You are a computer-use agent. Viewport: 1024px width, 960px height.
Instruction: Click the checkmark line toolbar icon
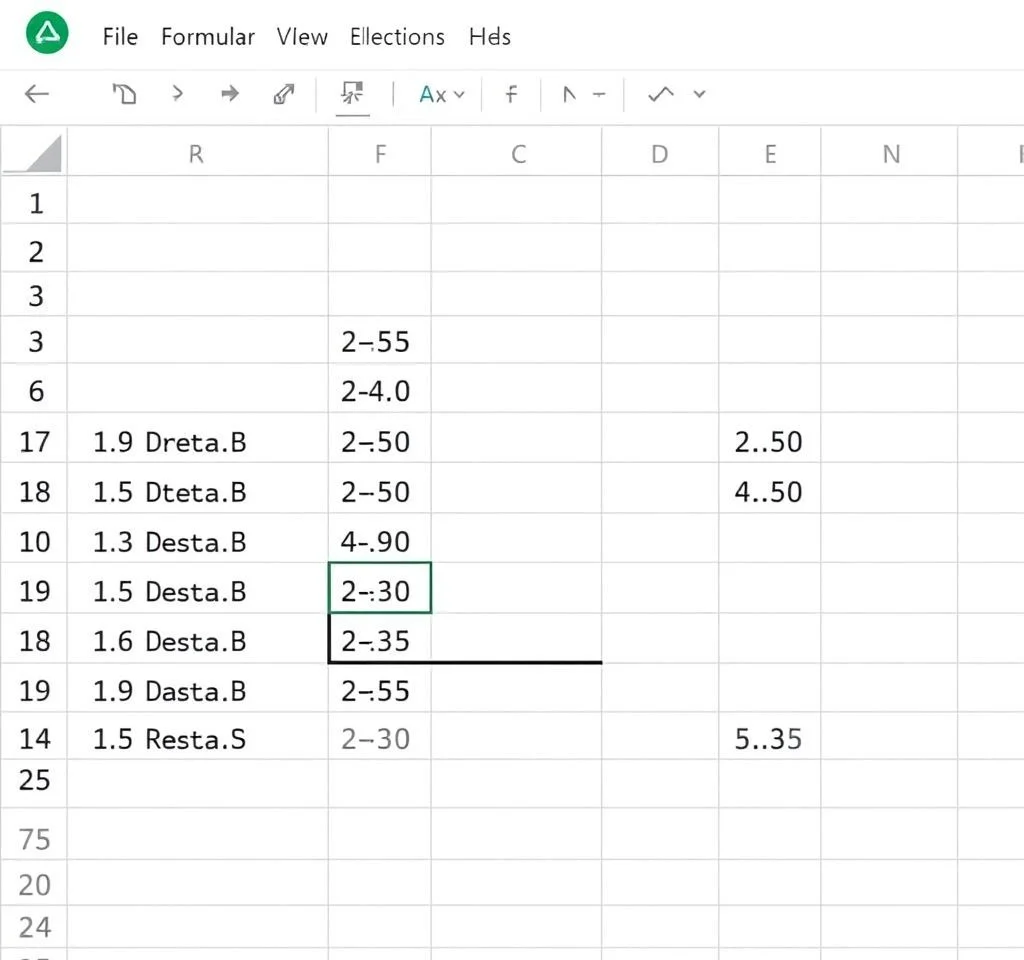[x=661, y=95]
